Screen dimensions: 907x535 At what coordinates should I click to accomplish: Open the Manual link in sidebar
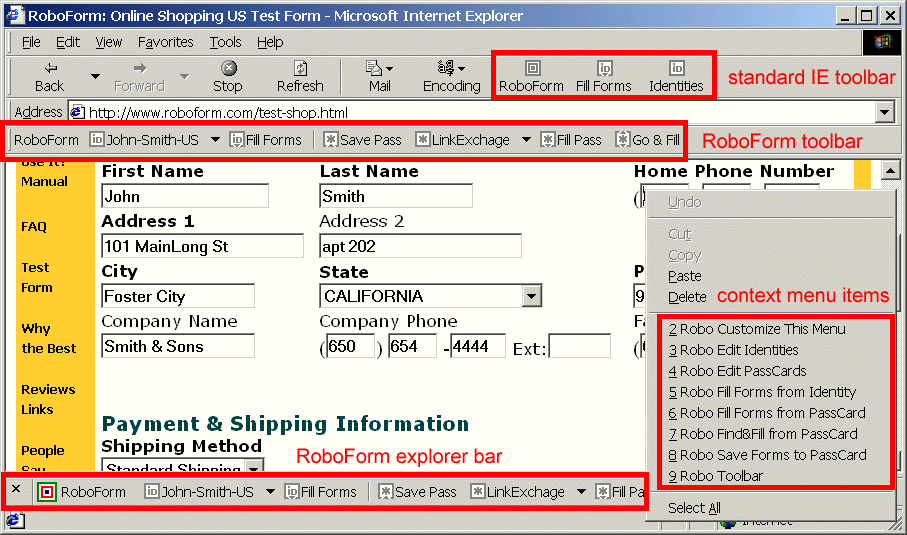click(x=44, y=182)
